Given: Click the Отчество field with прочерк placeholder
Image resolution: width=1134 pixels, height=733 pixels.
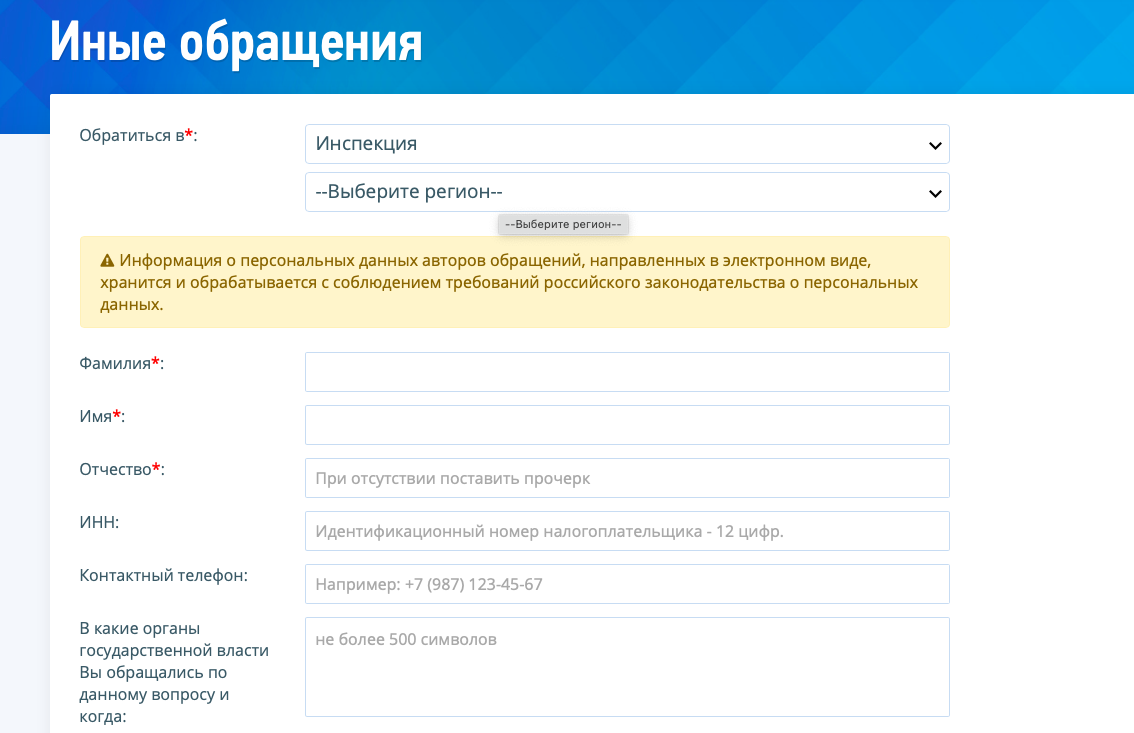Looking at the screenshot, I should point(627,477).
